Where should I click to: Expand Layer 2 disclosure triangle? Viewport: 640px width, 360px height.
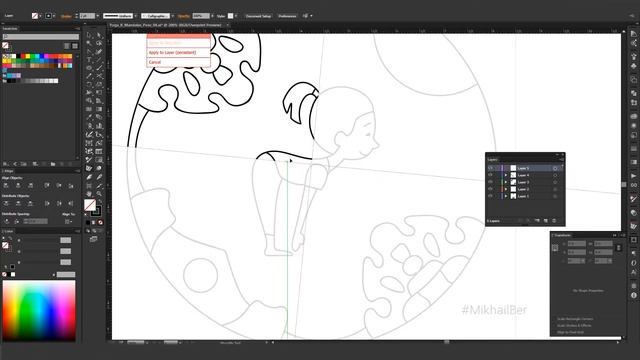(x=506, y=189)
